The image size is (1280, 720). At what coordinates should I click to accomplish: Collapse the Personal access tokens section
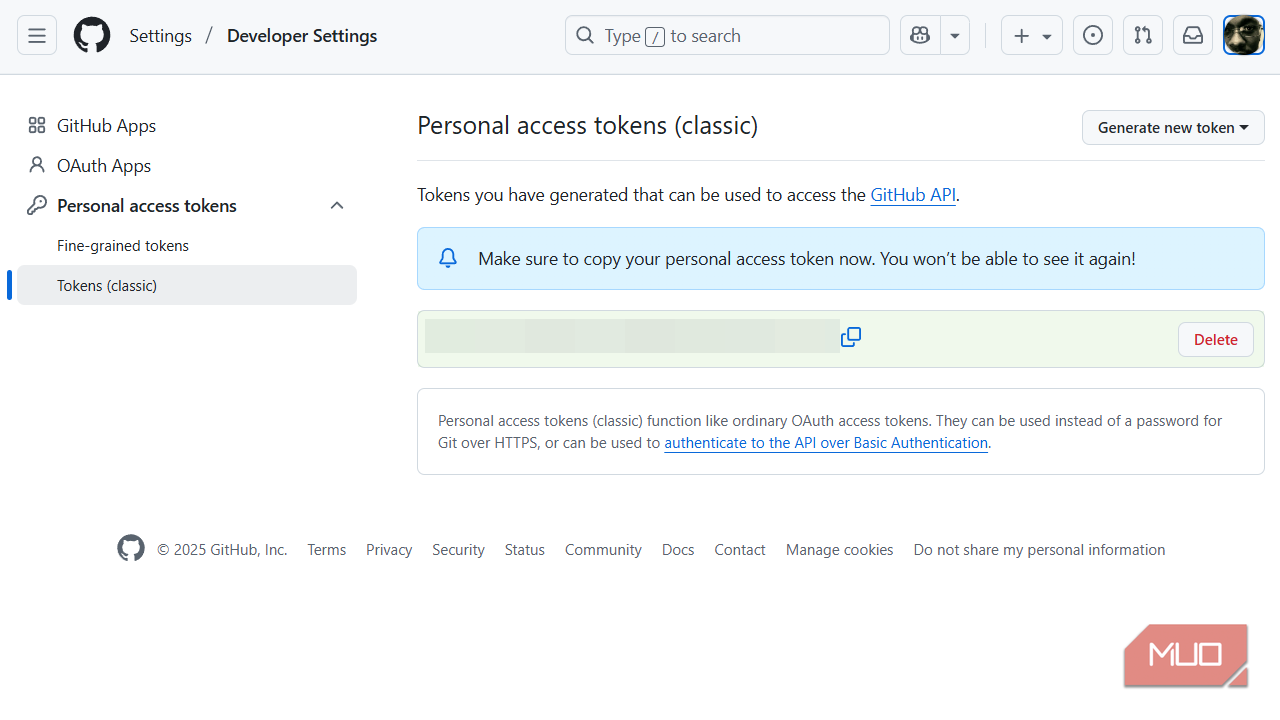[337, 205]
